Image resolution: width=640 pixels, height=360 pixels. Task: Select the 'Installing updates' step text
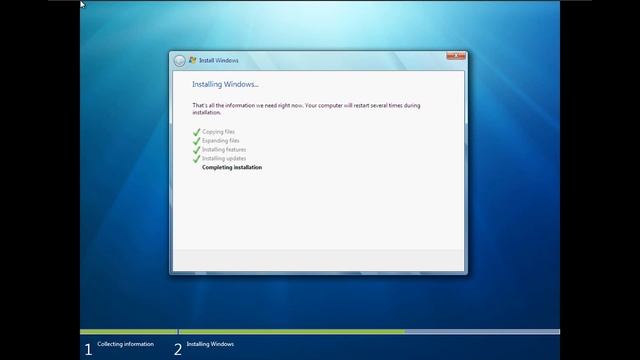point(224,158)
